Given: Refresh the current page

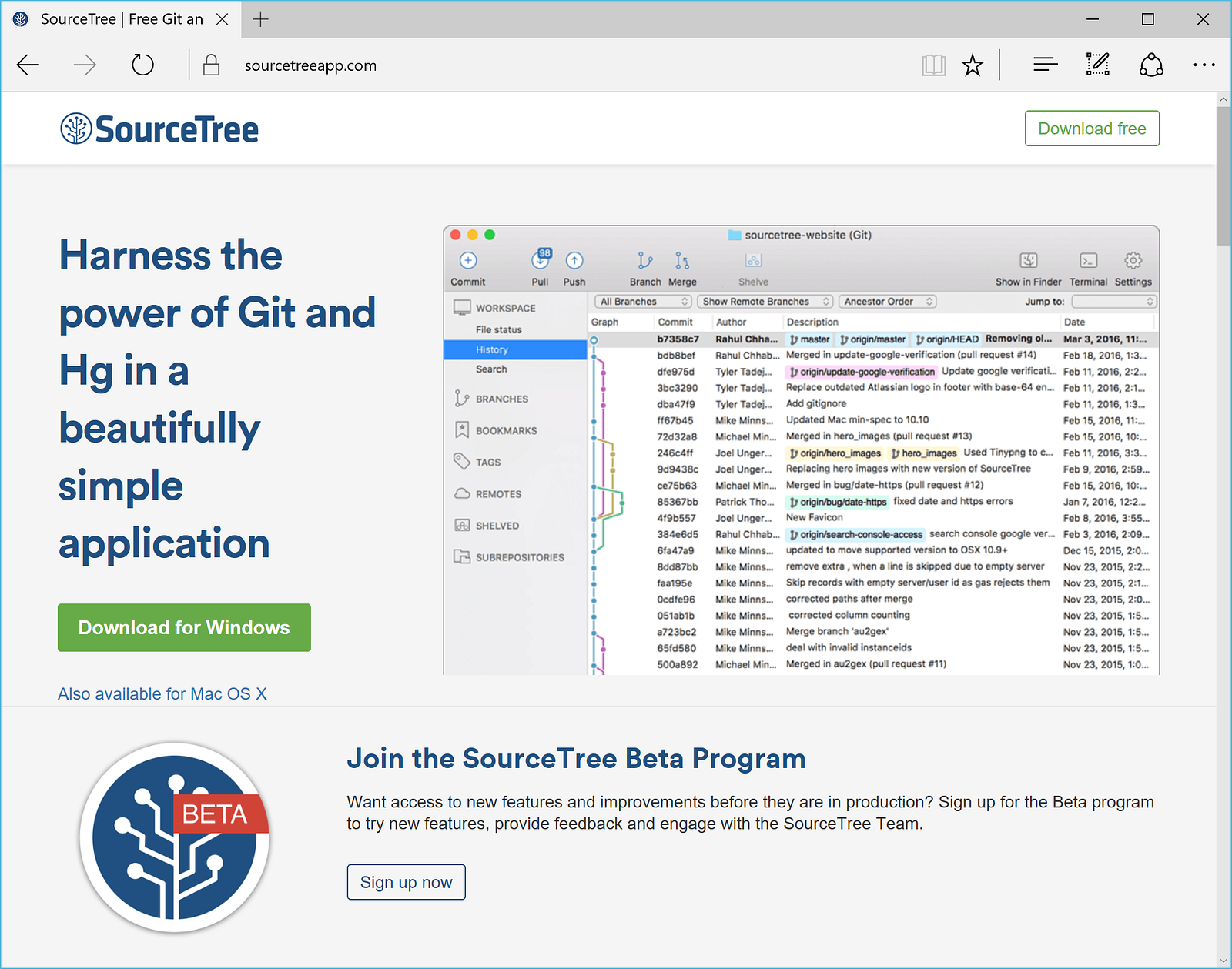Looking at the screenshot, I should click(142, 65).
